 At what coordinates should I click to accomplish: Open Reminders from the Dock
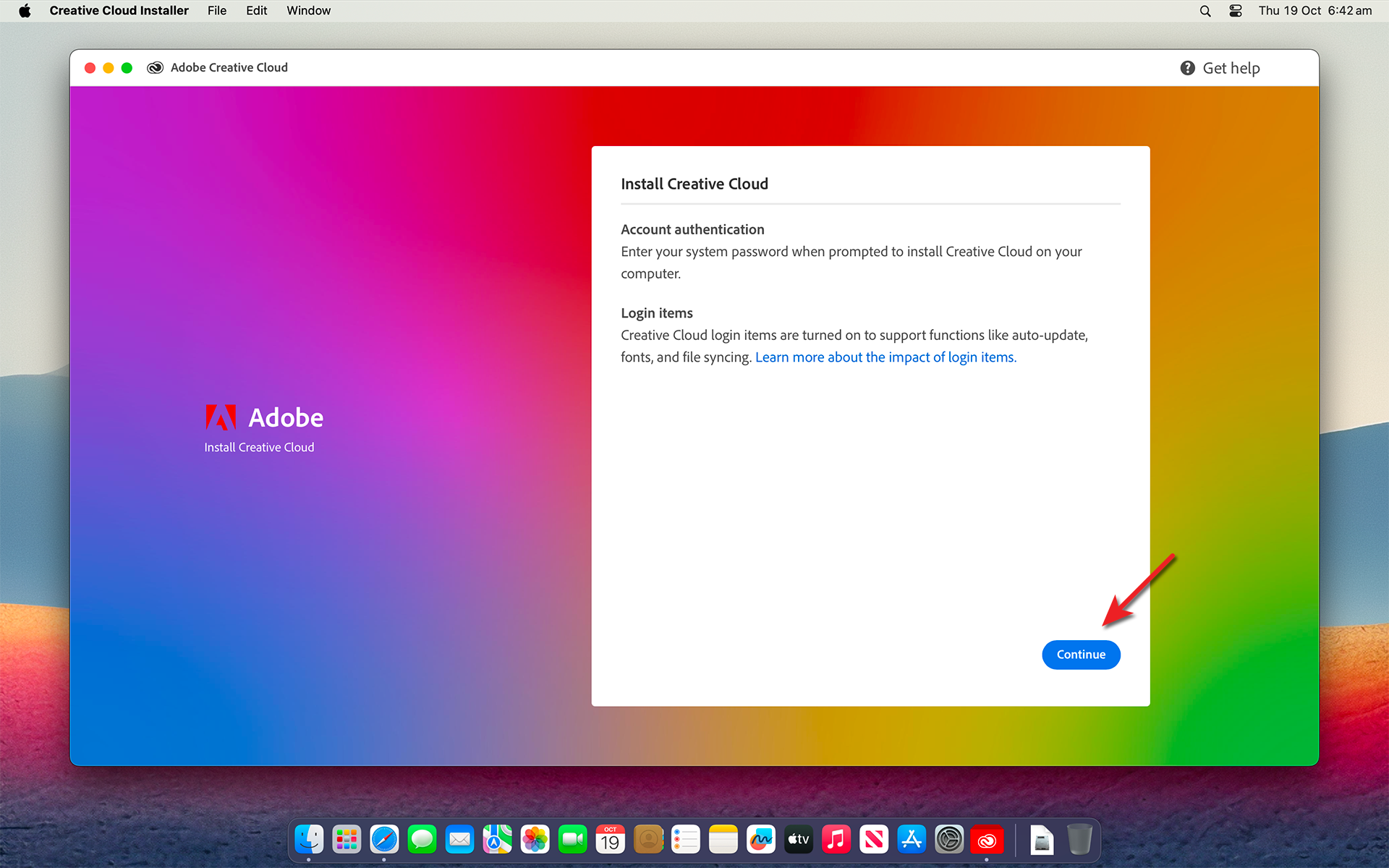(685, 840)
